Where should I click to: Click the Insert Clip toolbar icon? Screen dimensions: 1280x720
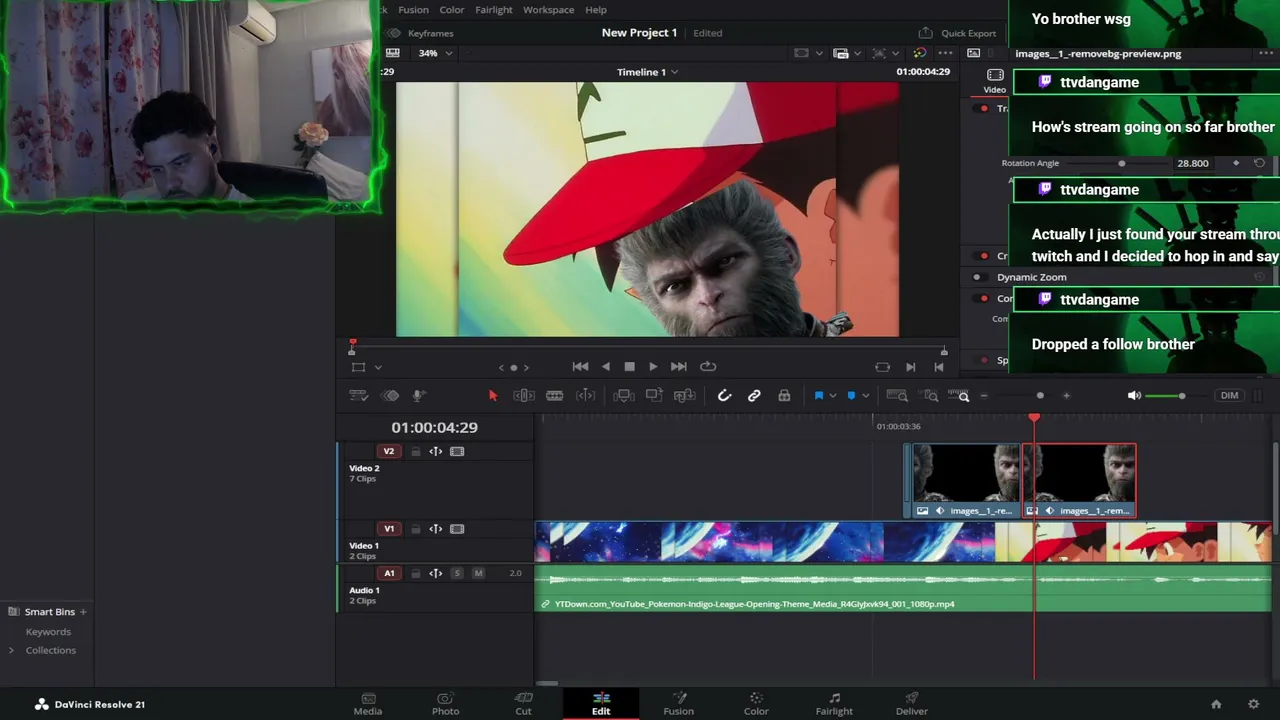(x=623, y=396)
